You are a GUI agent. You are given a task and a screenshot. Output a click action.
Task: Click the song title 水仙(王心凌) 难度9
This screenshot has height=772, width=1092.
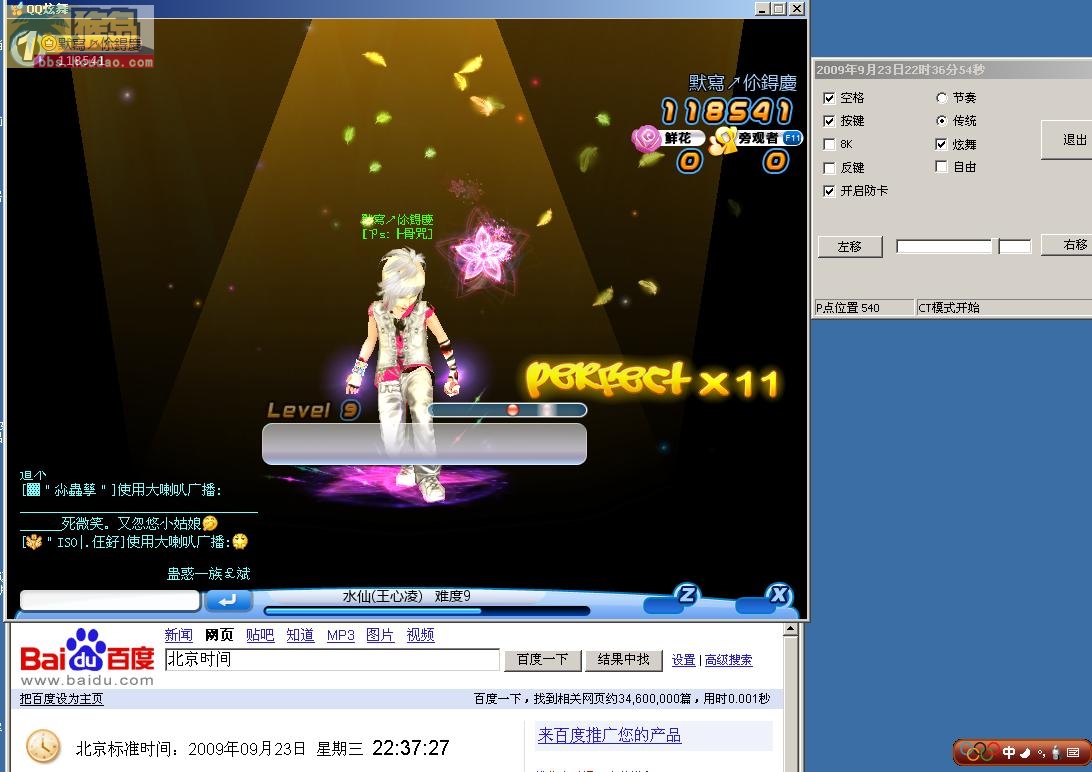407,597
